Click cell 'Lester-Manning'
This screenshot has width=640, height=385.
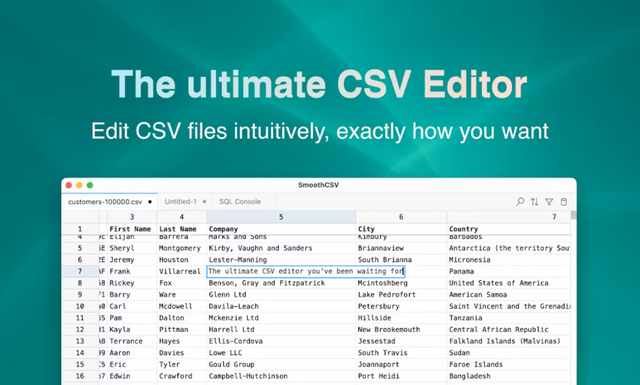coord(281,260)
